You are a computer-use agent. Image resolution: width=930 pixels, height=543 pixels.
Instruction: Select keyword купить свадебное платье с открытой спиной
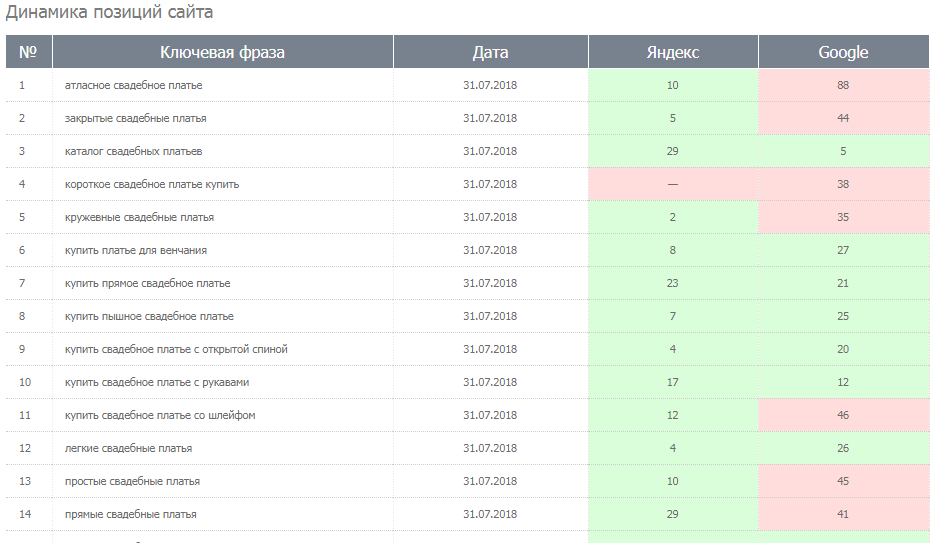176,349
